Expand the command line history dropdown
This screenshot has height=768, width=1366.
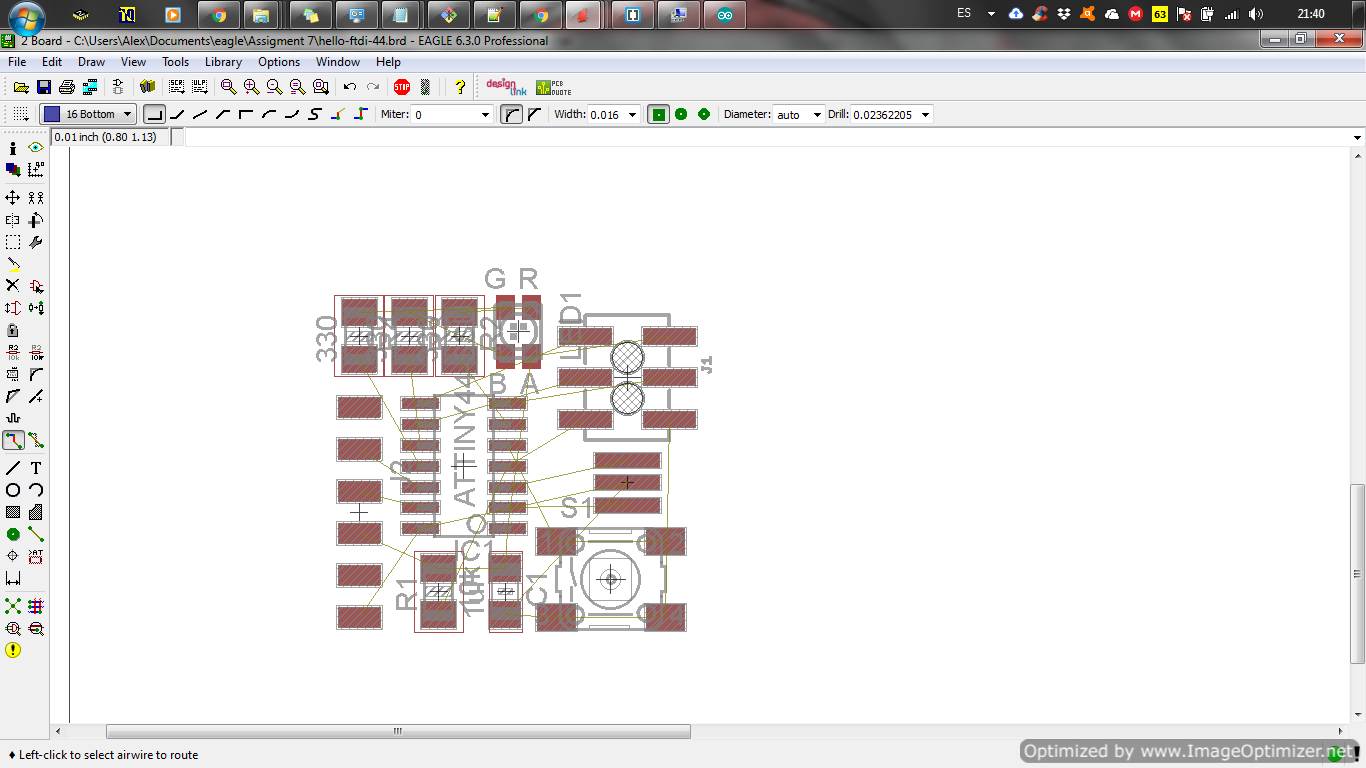click(1357, 137)
